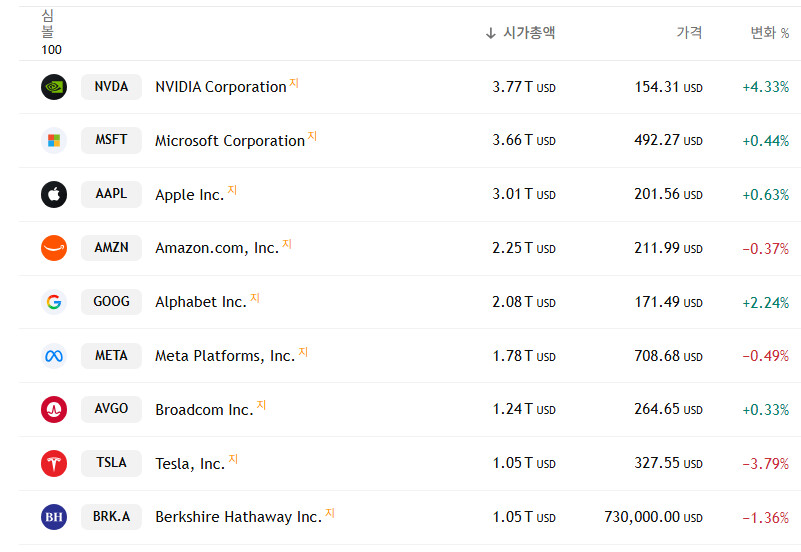Click the Google logo icon
Viewport: 801px width, 552px height.
(54, 302)
